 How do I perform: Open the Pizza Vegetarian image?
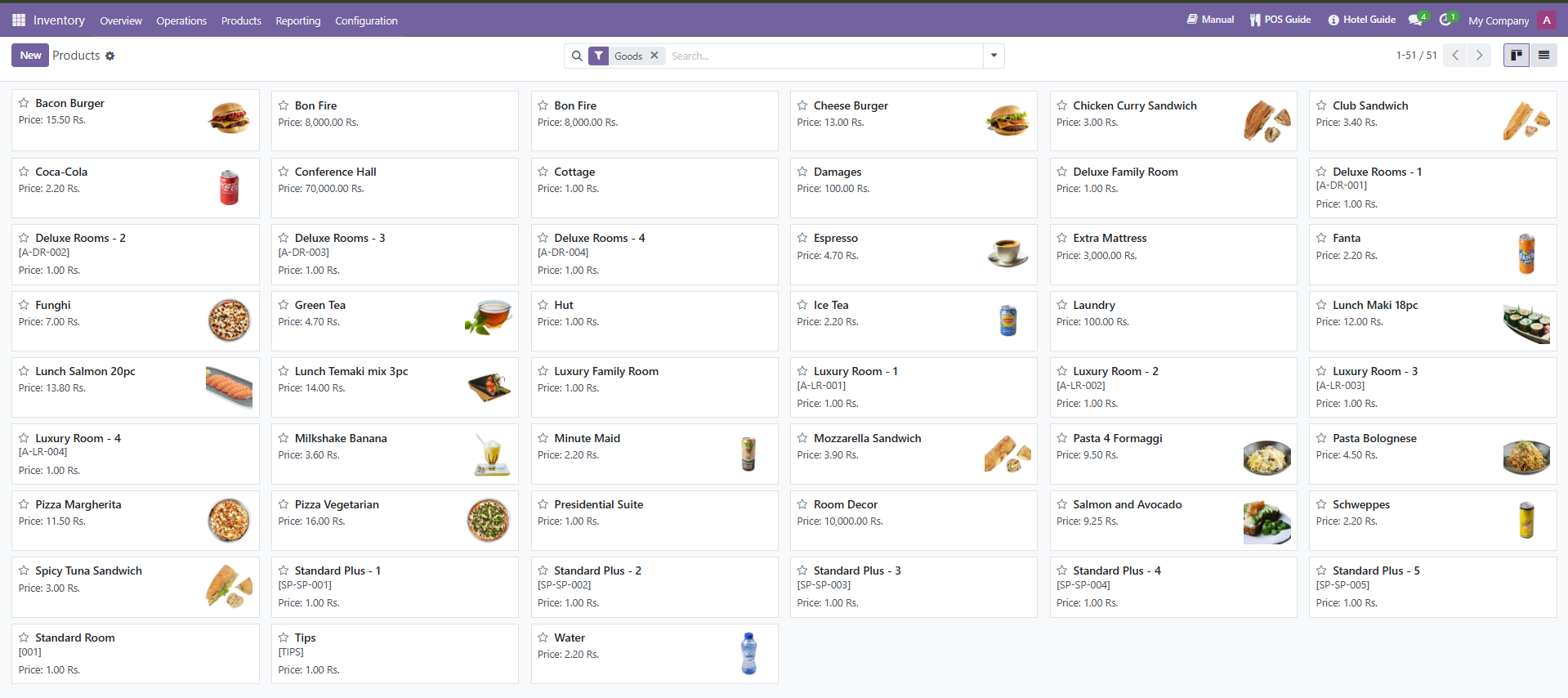(x=489, y=521)
